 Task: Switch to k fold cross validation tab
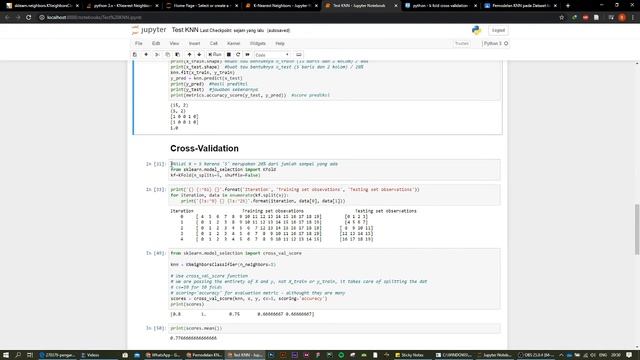pos(440,6)
